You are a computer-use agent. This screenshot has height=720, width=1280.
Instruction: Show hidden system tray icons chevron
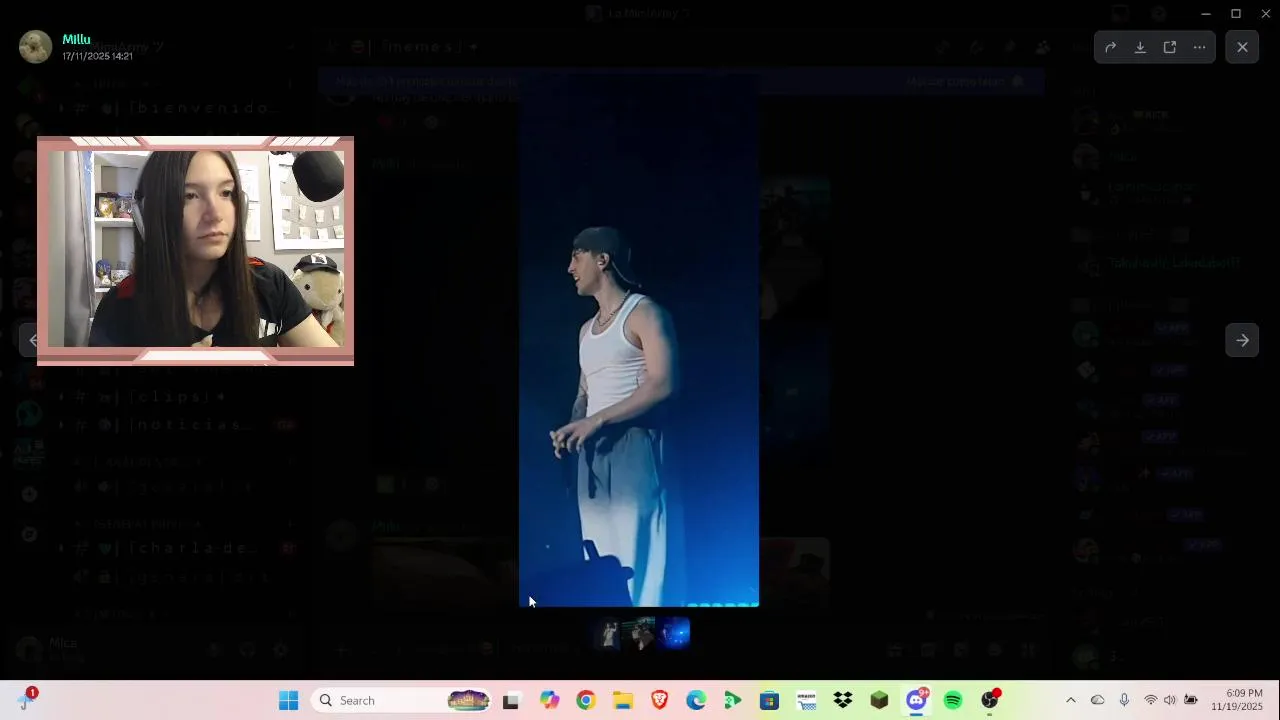[1071, 700]
